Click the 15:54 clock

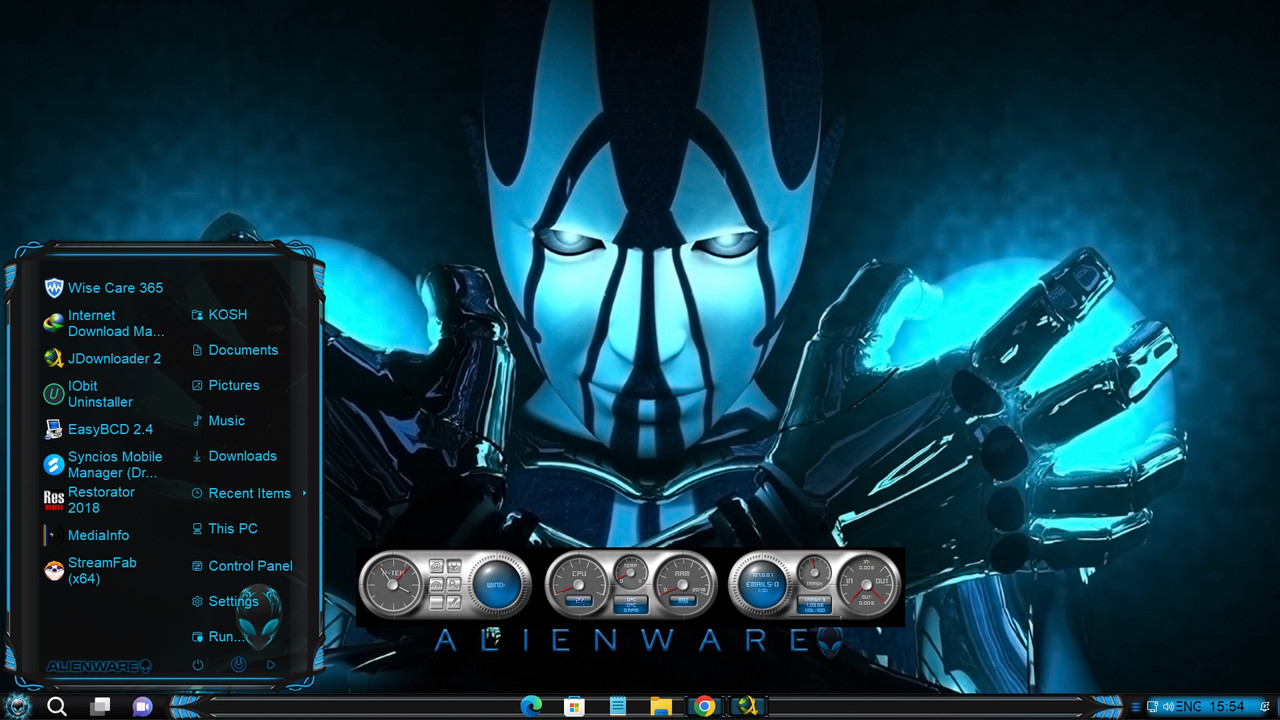tap(1227, 707)
